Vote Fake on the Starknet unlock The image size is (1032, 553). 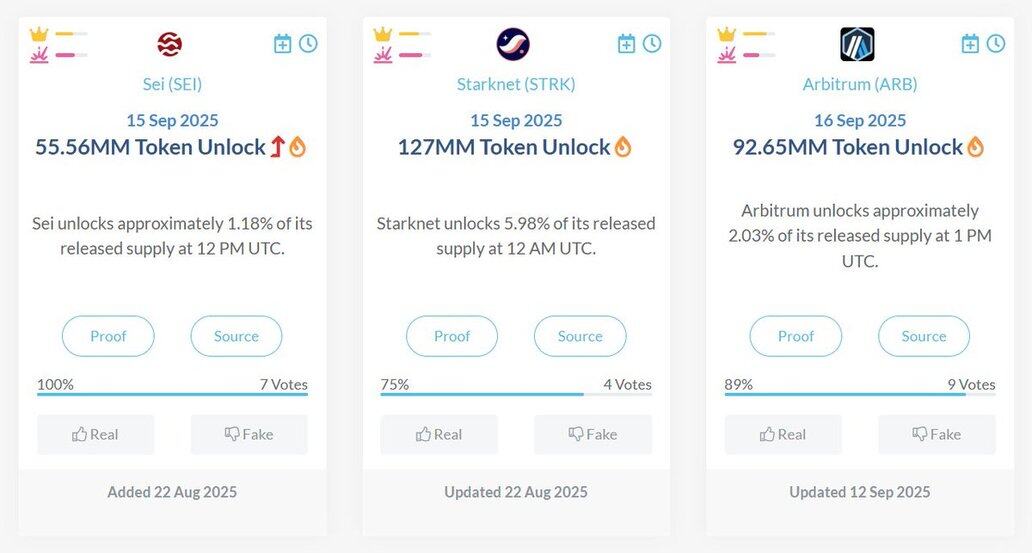[x=592, y=434]
